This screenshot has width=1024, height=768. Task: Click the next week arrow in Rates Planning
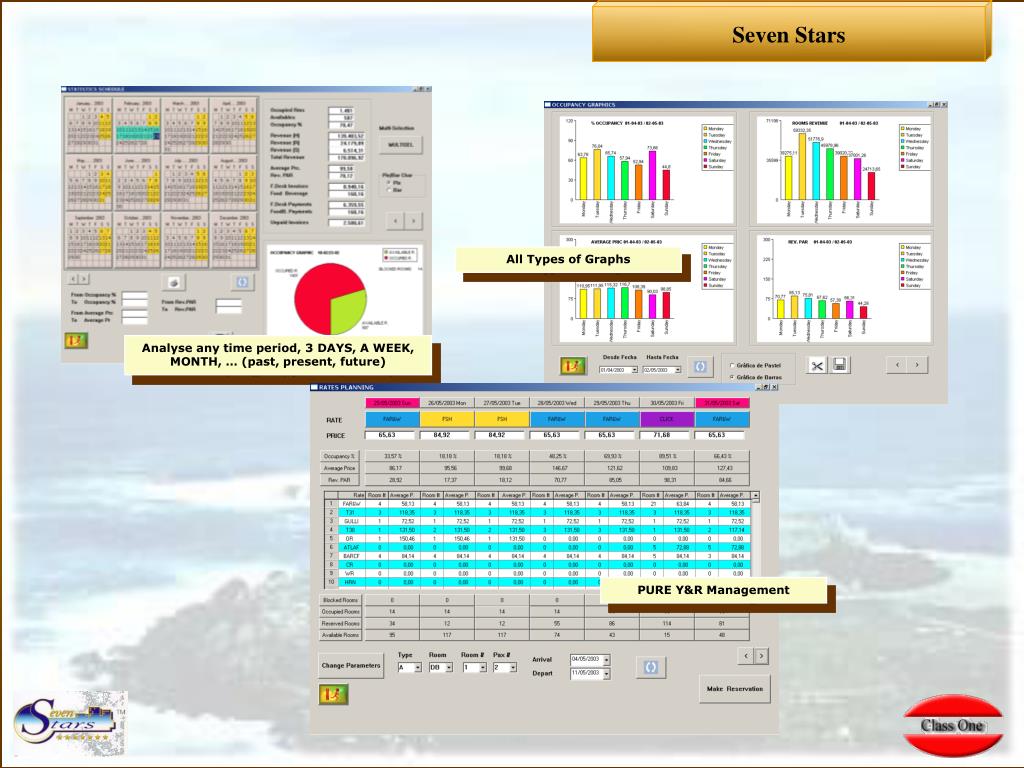click(761, 656)
